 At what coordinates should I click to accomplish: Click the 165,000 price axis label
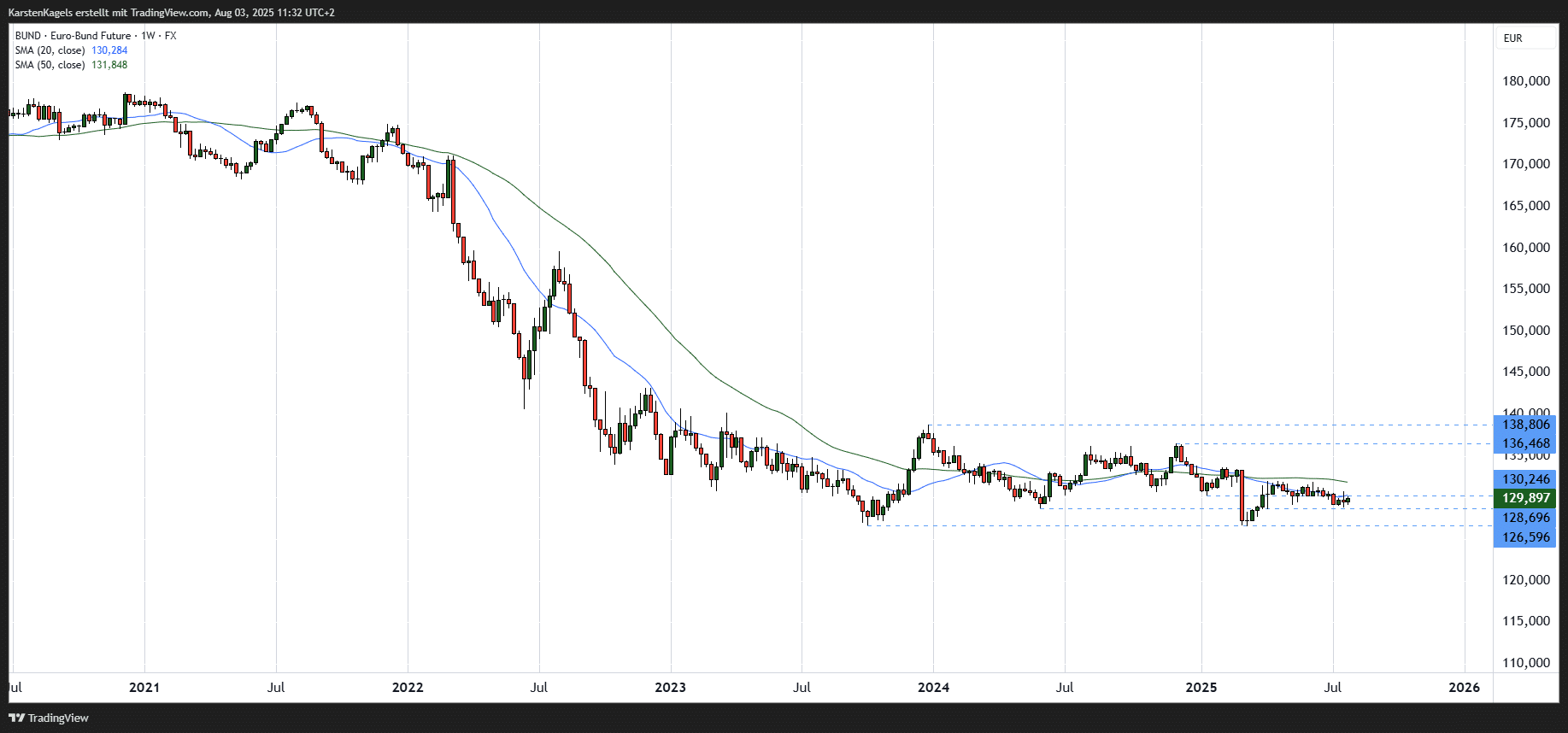[x=1526, y=206]
